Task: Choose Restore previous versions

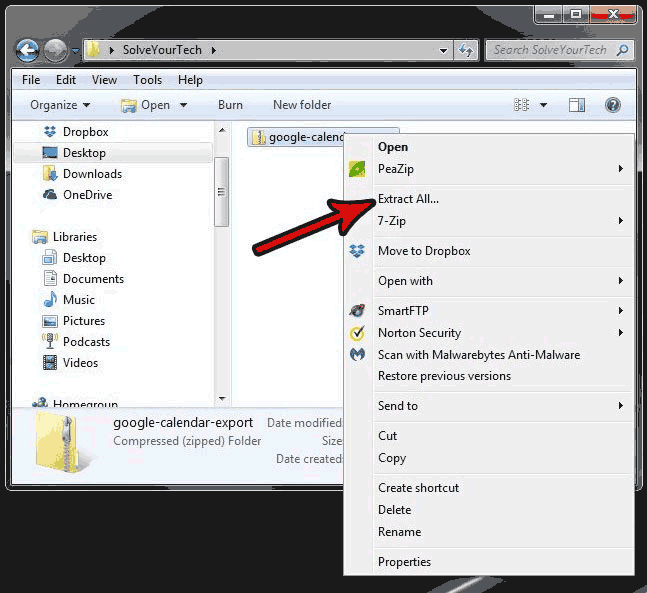Action: click(444, 376)
